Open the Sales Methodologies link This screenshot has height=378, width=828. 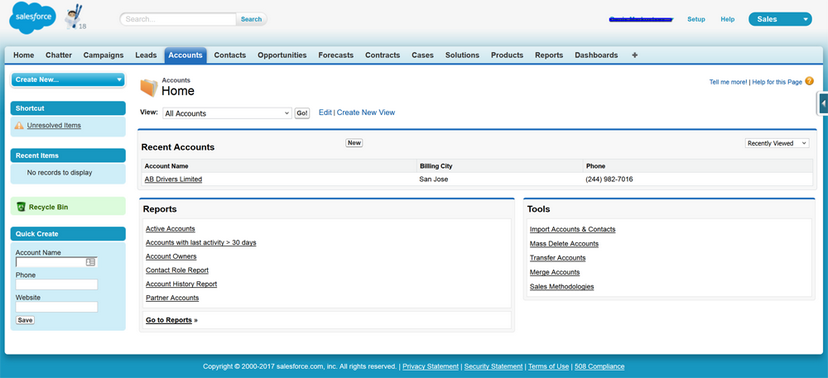point(562,287)
